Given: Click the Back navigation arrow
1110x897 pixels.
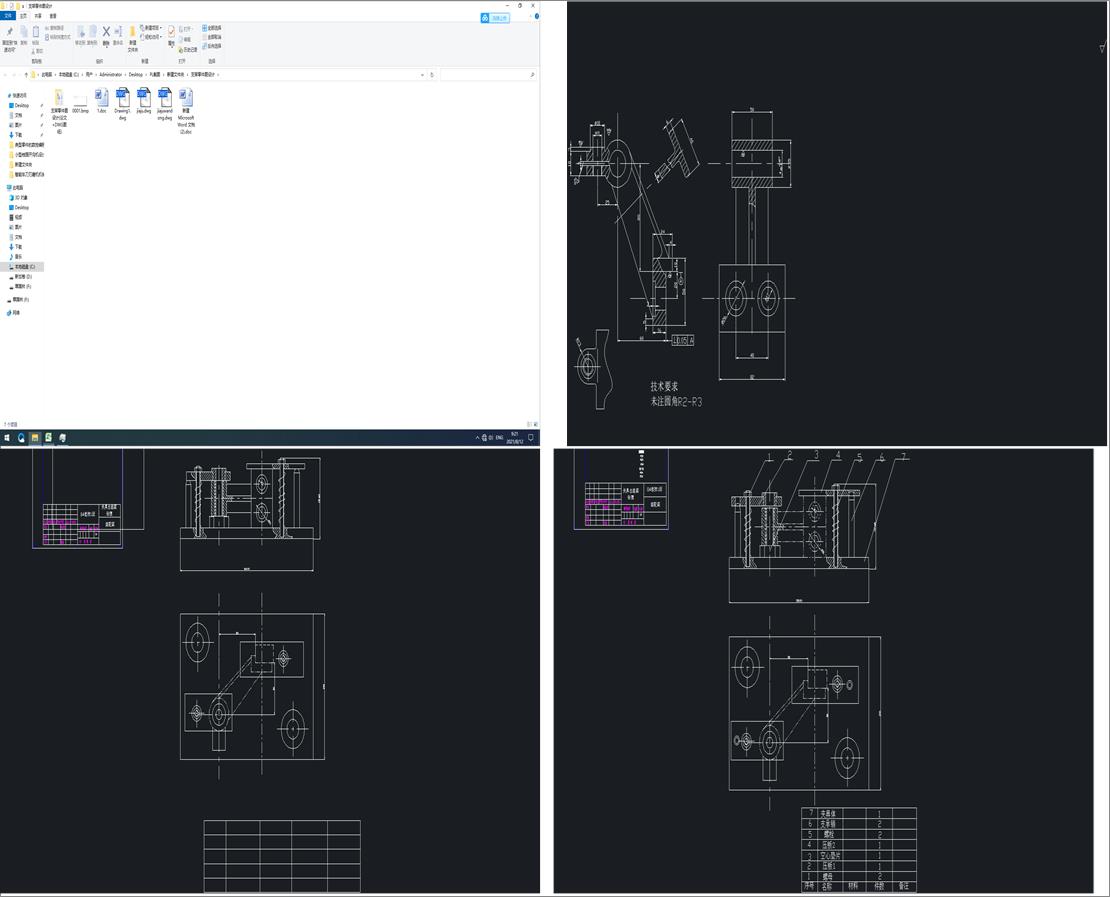Looking at the screenshot, I should tap(5, 74).
